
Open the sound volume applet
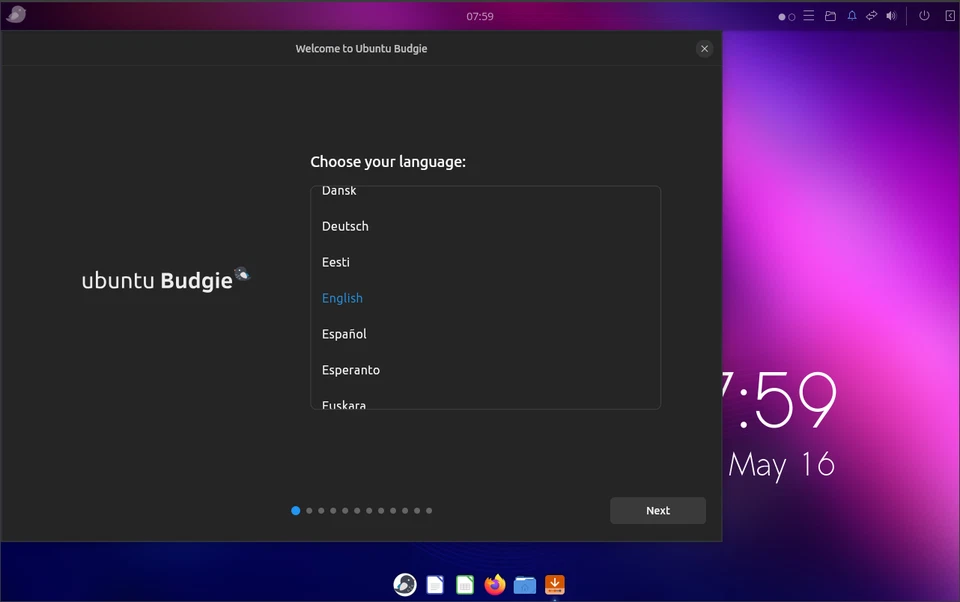[891, 16]
